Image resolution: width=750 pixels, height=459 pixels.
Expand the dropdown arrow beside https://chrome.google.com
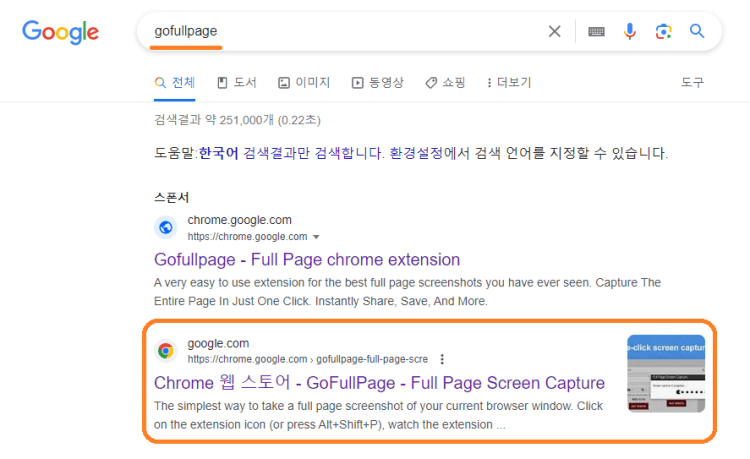[x=316, y=237]
